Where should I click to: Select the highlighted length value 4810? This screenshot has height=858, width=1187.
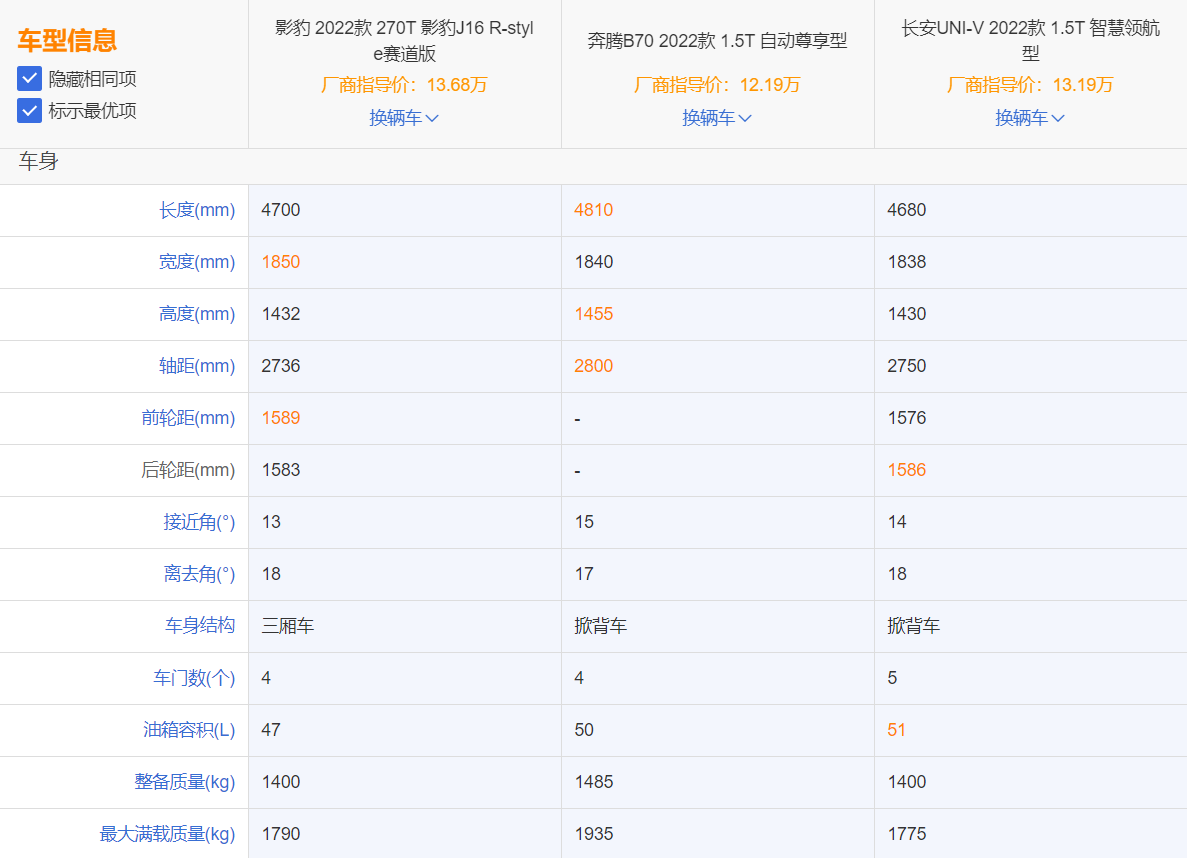pos(594,210)
